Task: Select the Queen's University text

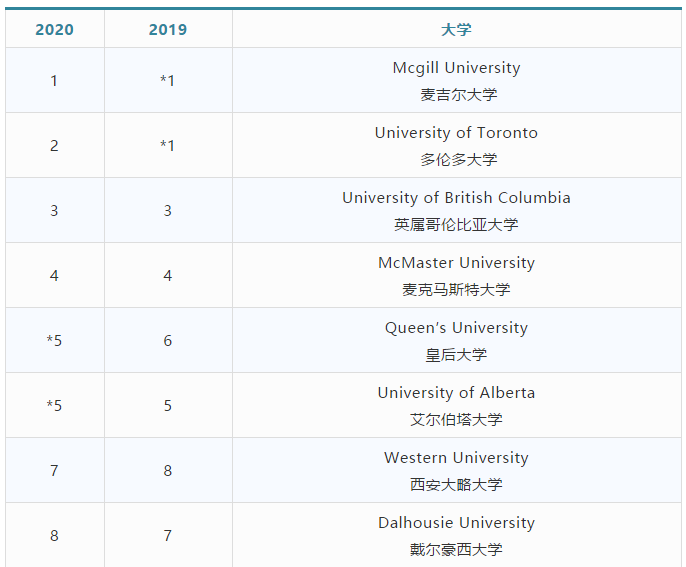Action: point(456,328)
